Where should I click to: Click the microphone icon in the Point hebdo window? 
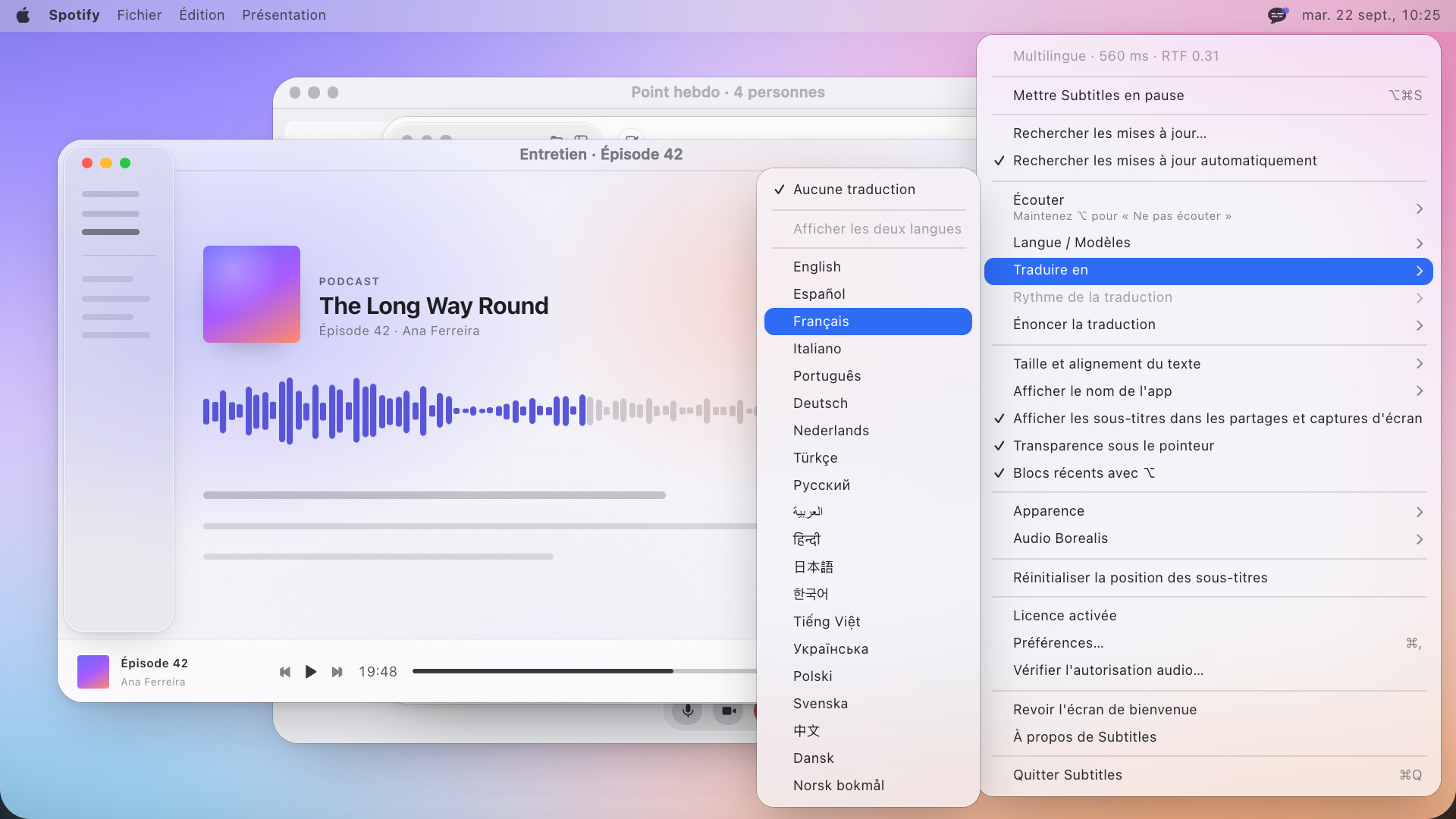point(687,711)
